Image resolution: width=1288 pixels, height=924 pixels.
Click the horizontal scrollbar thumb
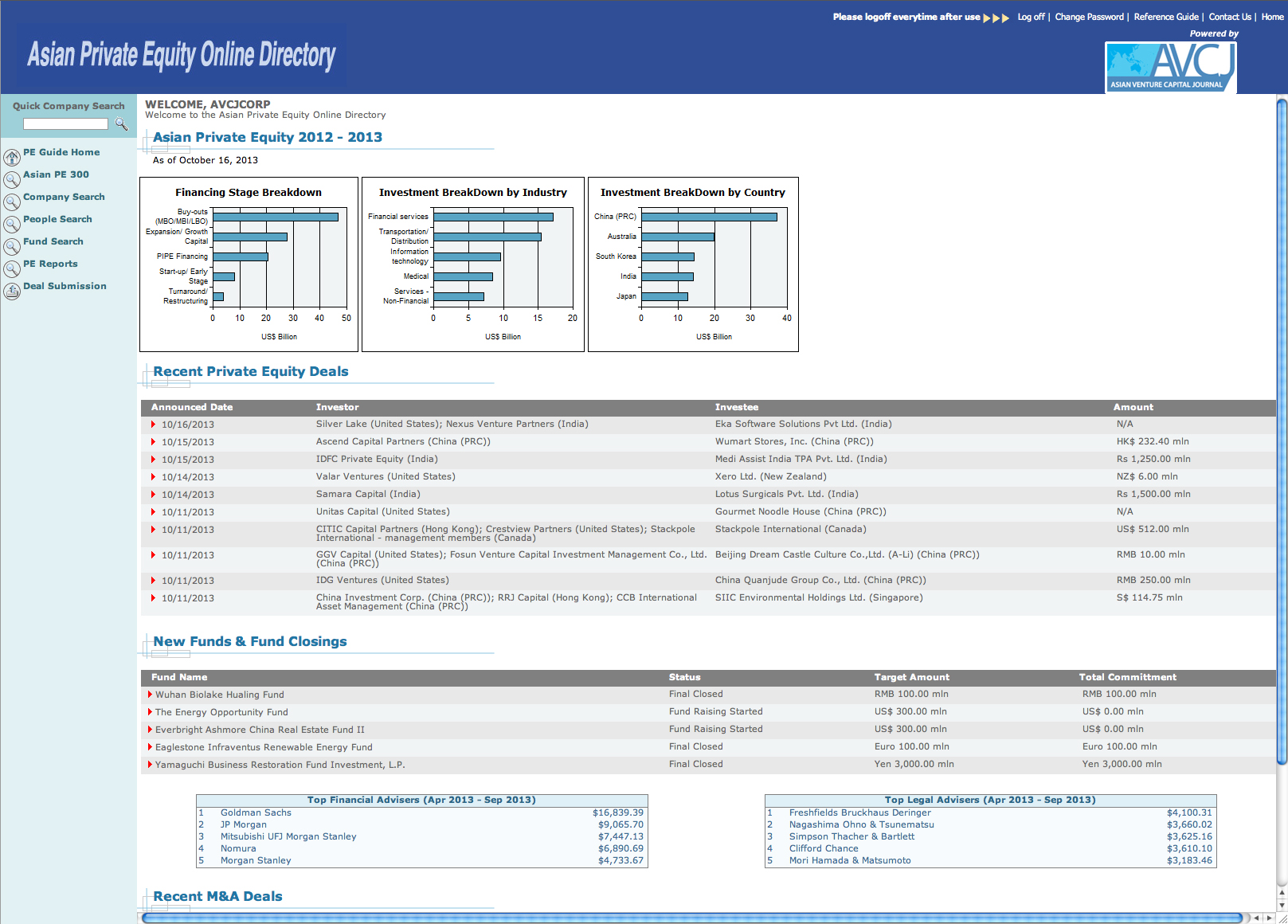(691, 918)
